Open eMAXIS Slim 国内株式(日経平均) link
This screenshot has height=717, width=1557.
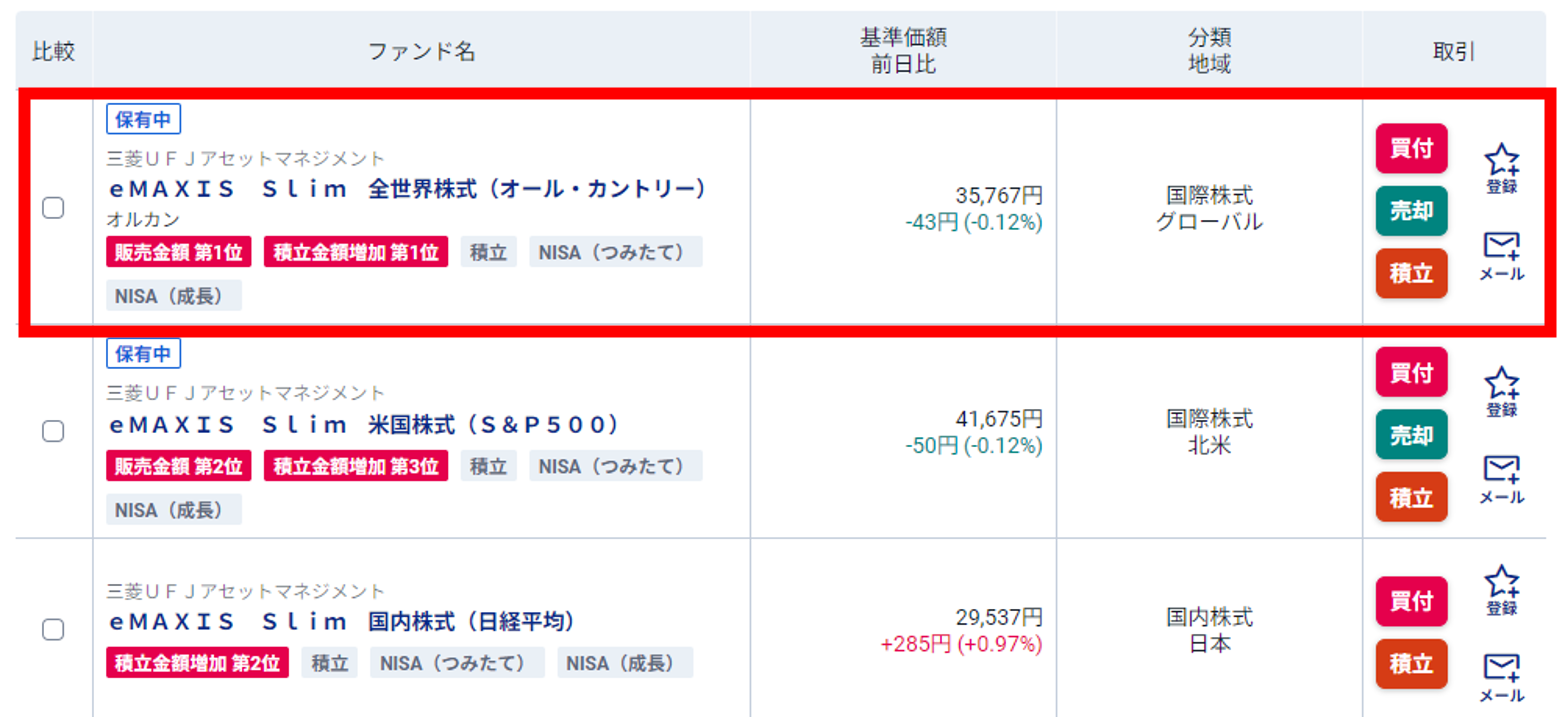pyautogui.click(x=342, y=622)
